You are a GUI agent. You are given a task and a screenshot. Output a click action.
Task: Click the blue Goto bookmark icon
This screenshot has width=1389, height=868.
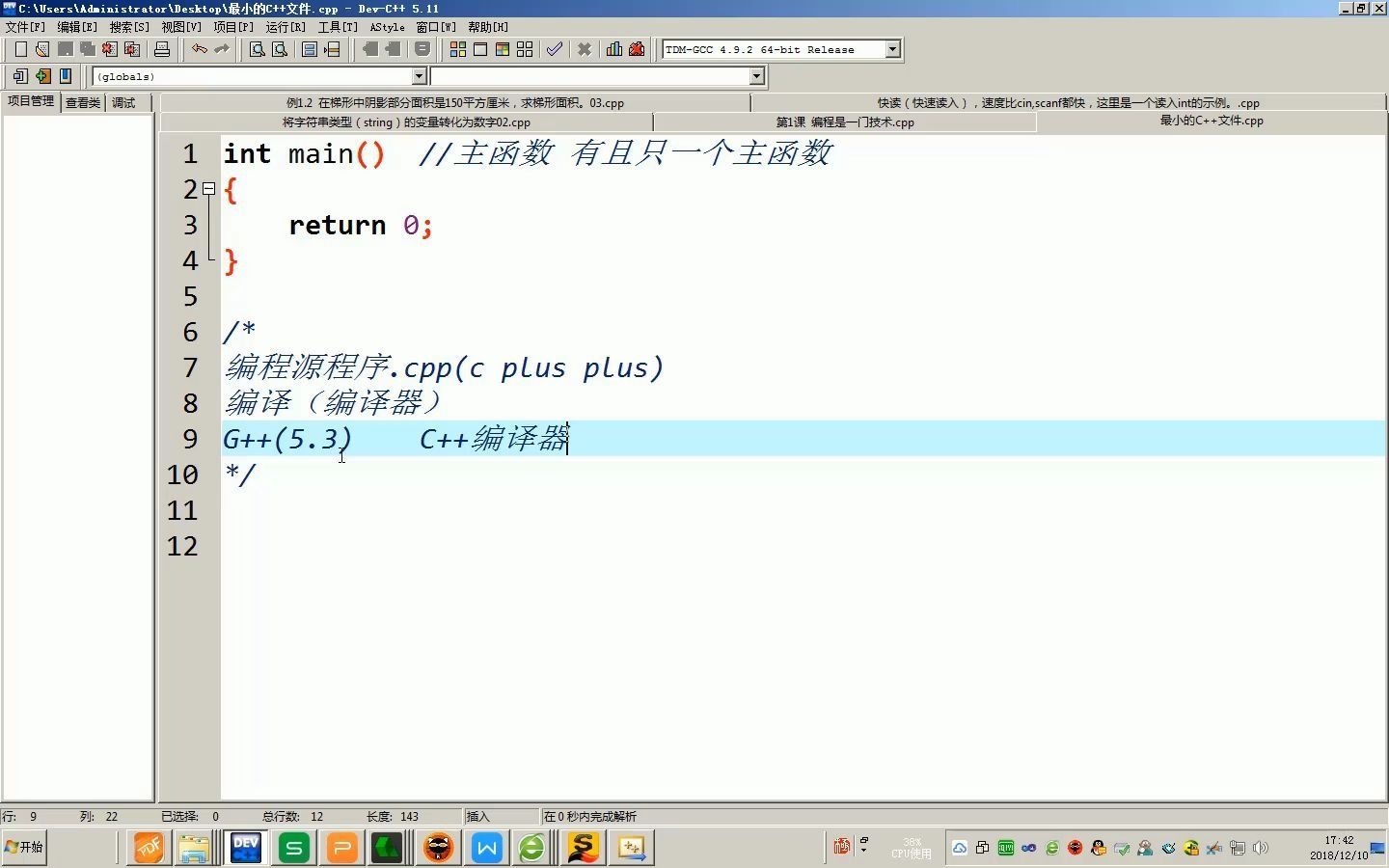66,76
